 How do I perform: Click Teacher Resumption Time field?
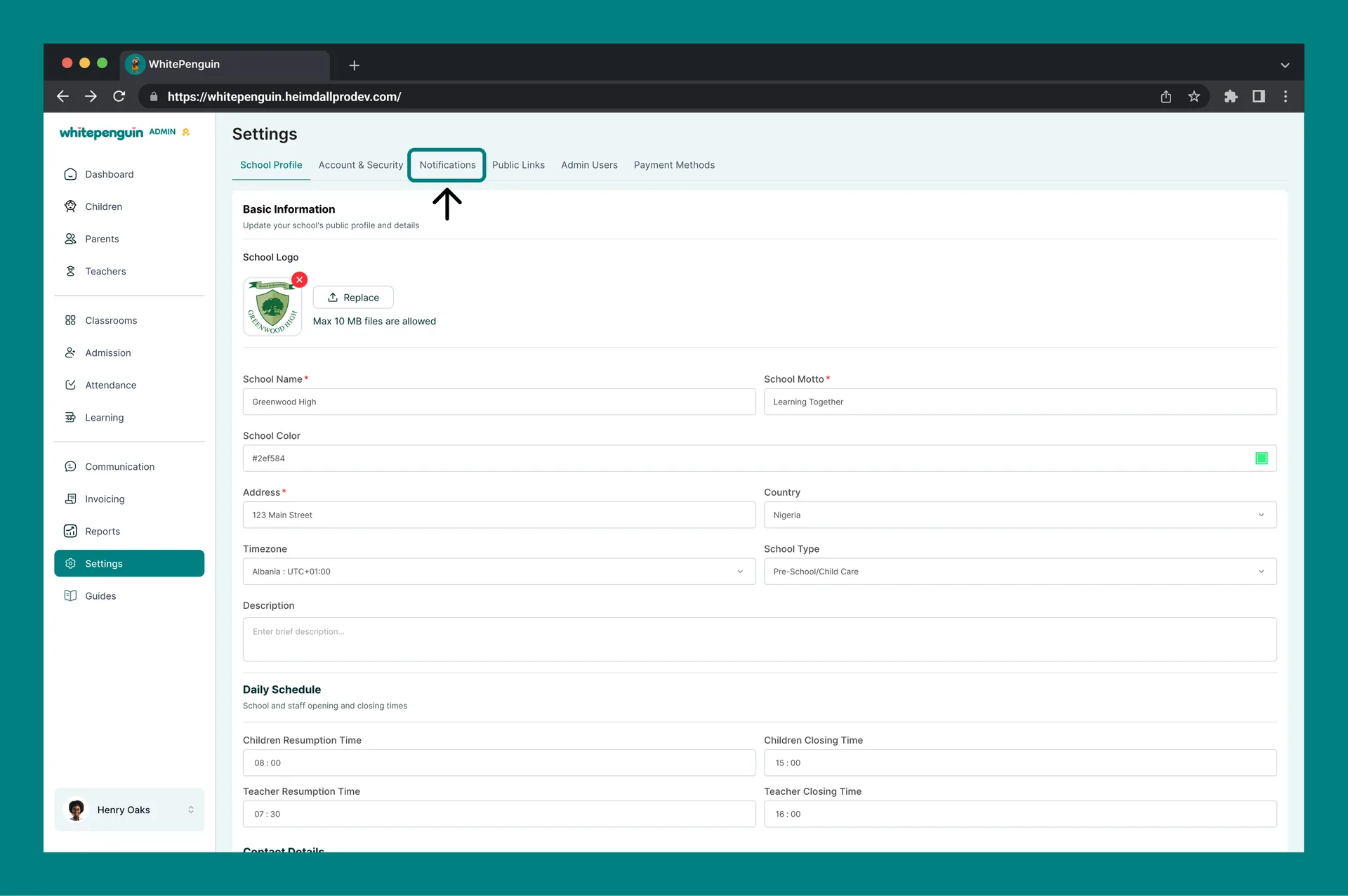click(x=499, y=814)
